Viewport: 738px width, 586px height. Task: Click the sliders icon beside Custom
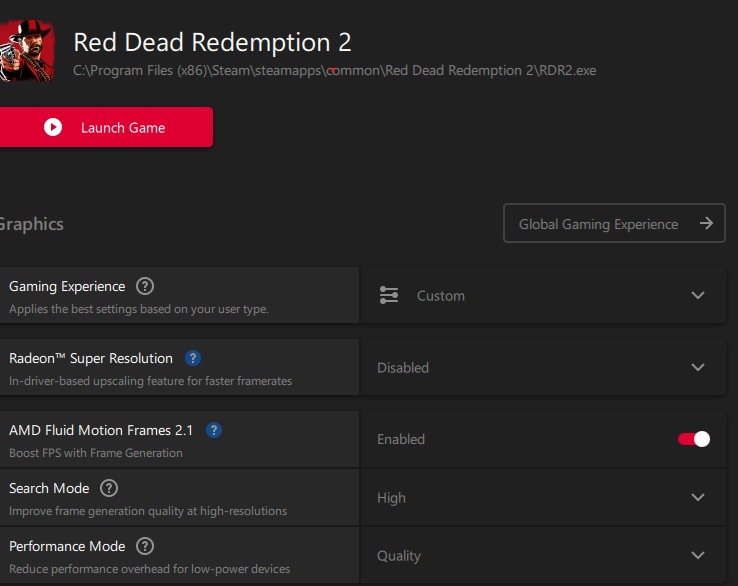389,295
